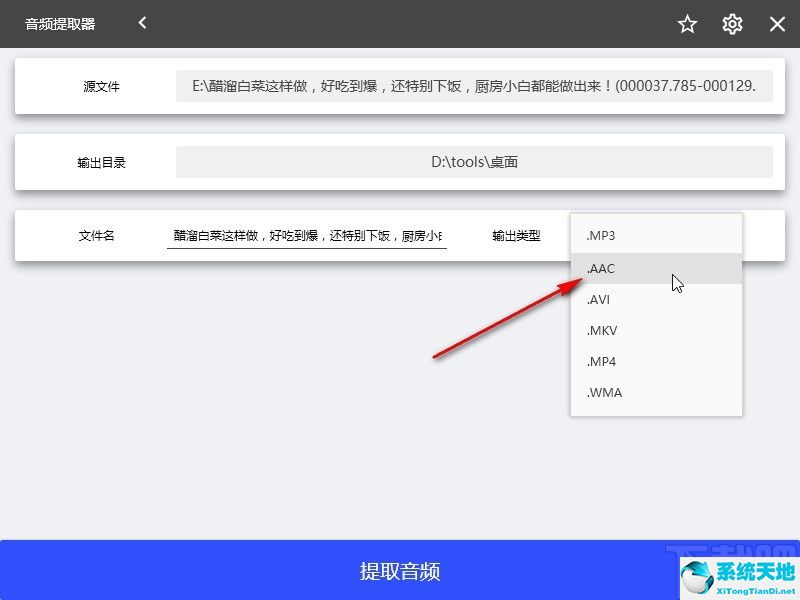The image size is (800, 600).
Task: Choose output directory D:\tools\桌面
Action: click(x=474, y=162)
